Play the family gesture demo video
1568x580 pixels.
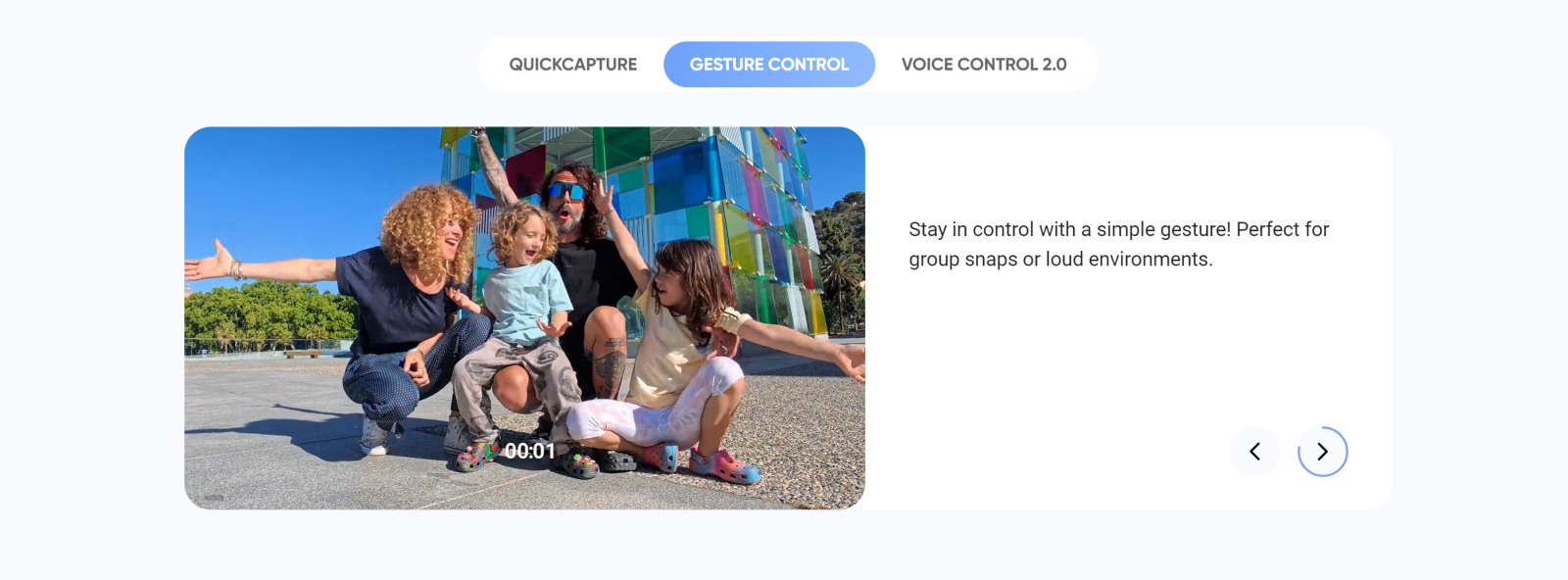point(524,317)
